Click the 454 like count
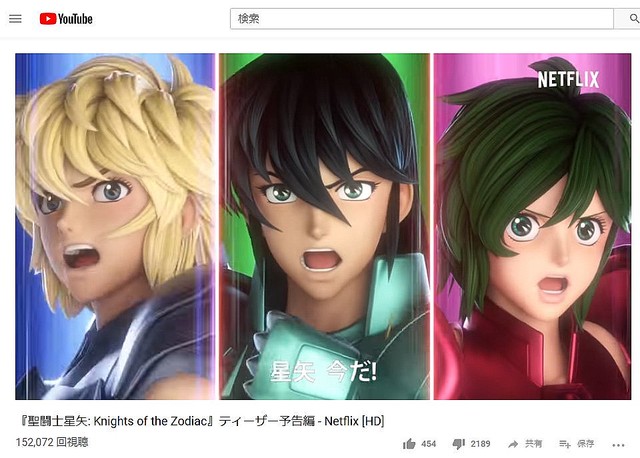The width and height of the screenshot is (640, 458). coord(429,444)
